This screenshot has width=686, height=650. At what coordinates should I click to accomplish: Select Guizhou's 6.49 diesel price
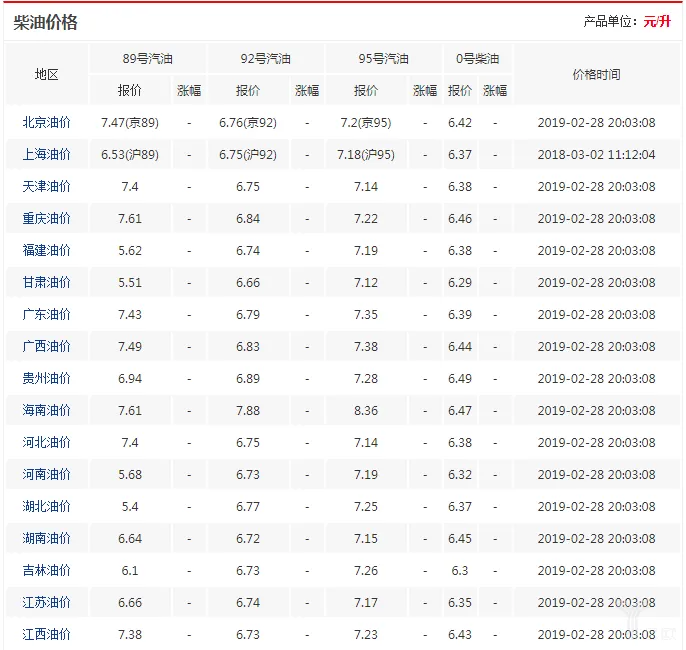coord(460,378)
